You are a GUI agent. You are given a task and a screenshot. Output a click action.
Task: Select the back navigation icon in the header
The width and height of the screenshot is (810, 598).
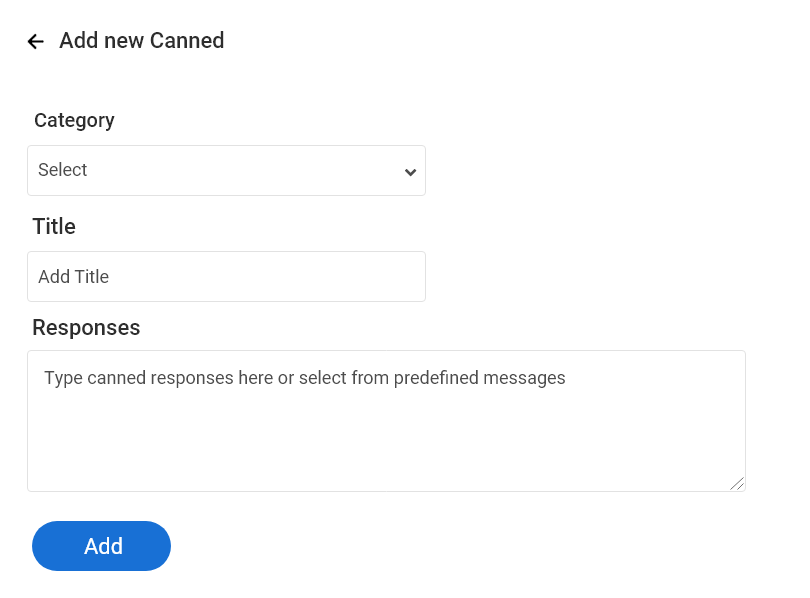35,41
